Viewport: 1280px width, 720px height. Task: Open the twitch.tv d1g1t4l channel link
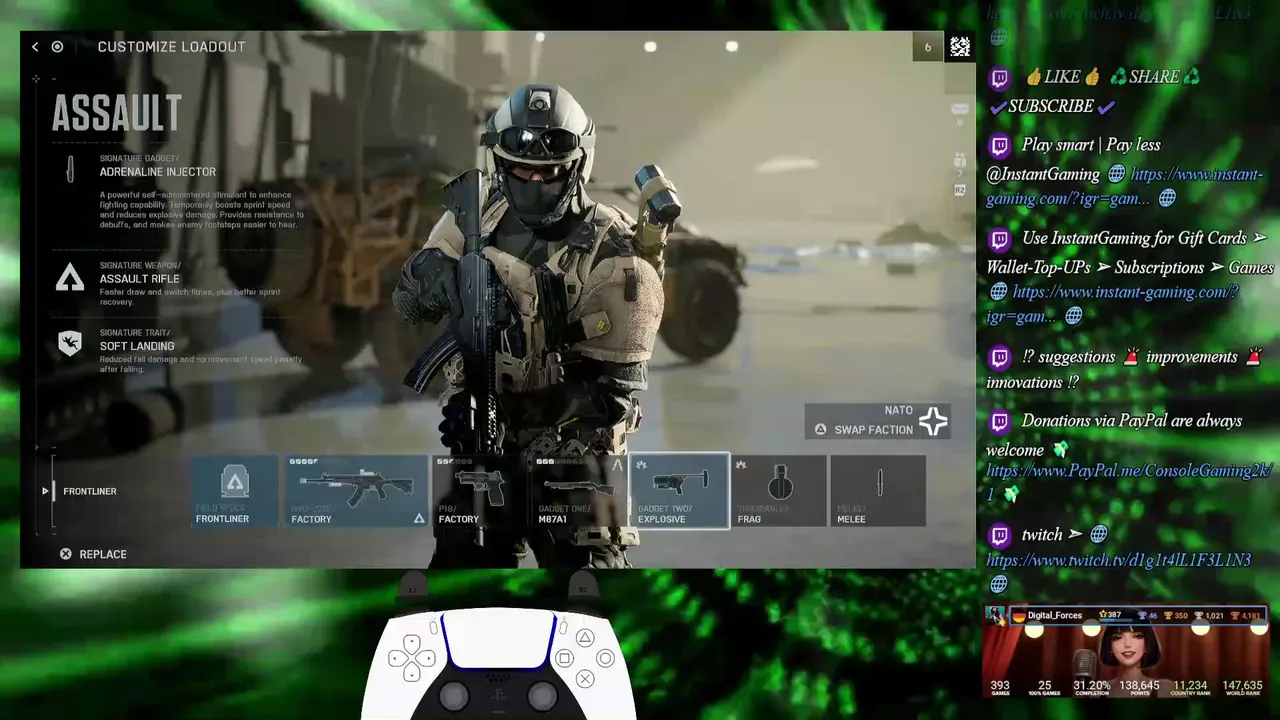[x=1119, y=560]
